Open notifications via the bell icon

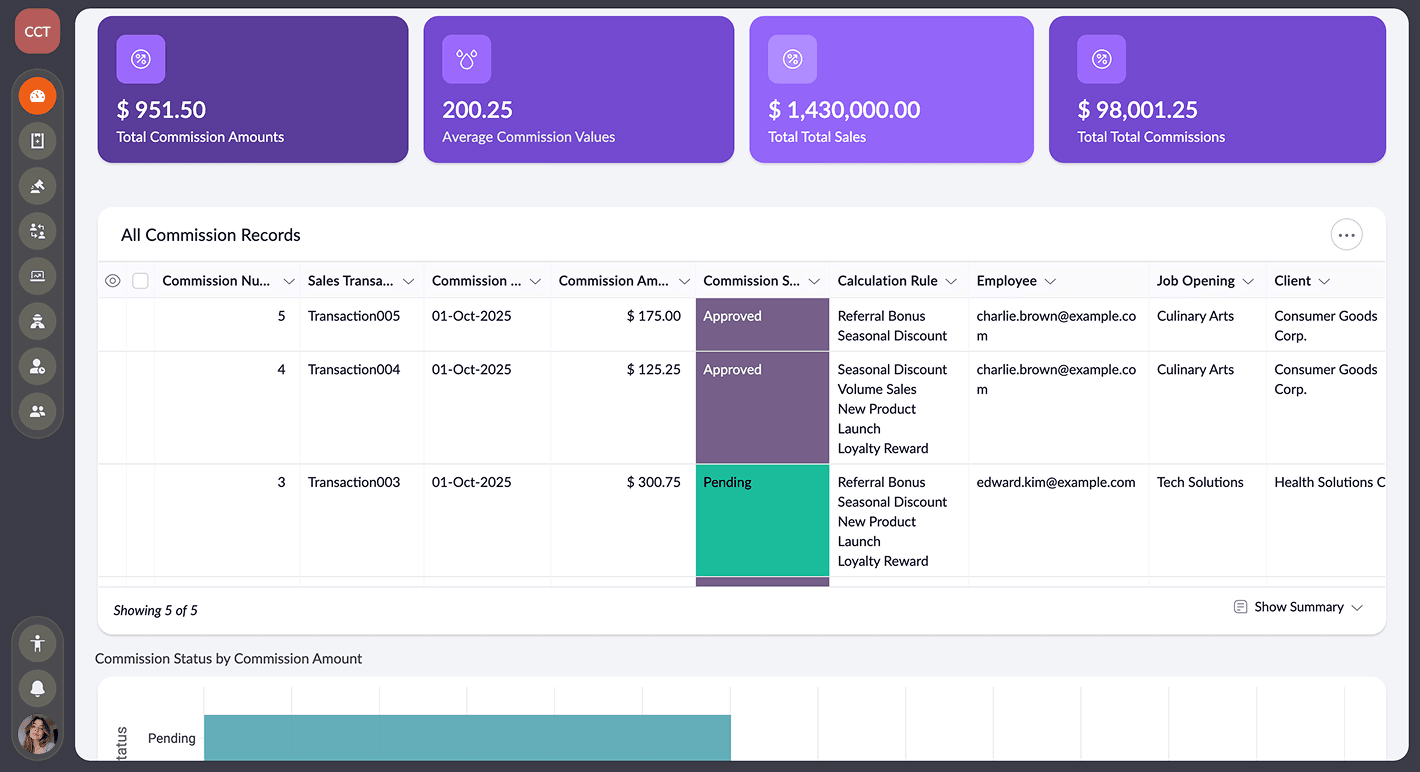[x=37, y=688]
